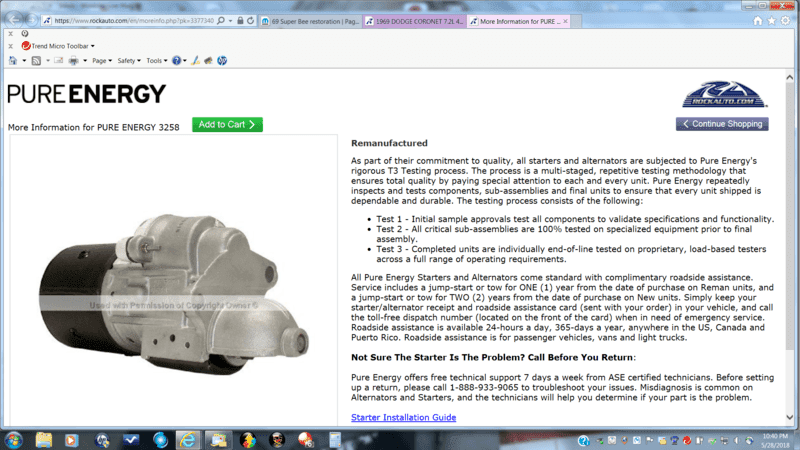The width and height of the screenshot is (800, 450).
Task: Open the Windows Start orb
Action: (x=14, y=440)
